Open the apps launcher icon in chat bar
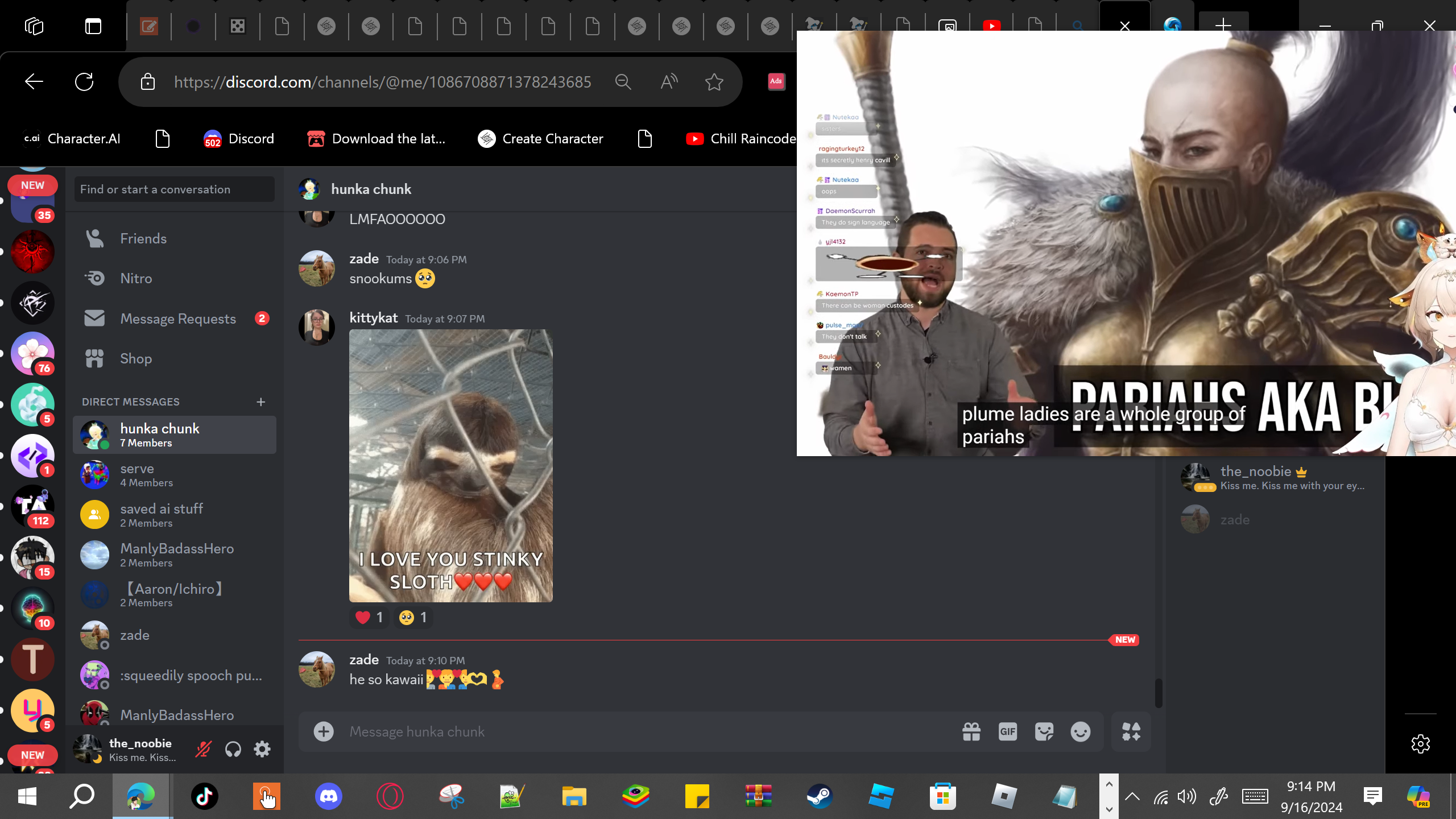Viewport: 1456px width, 819px height. (x=1131, y=731)
